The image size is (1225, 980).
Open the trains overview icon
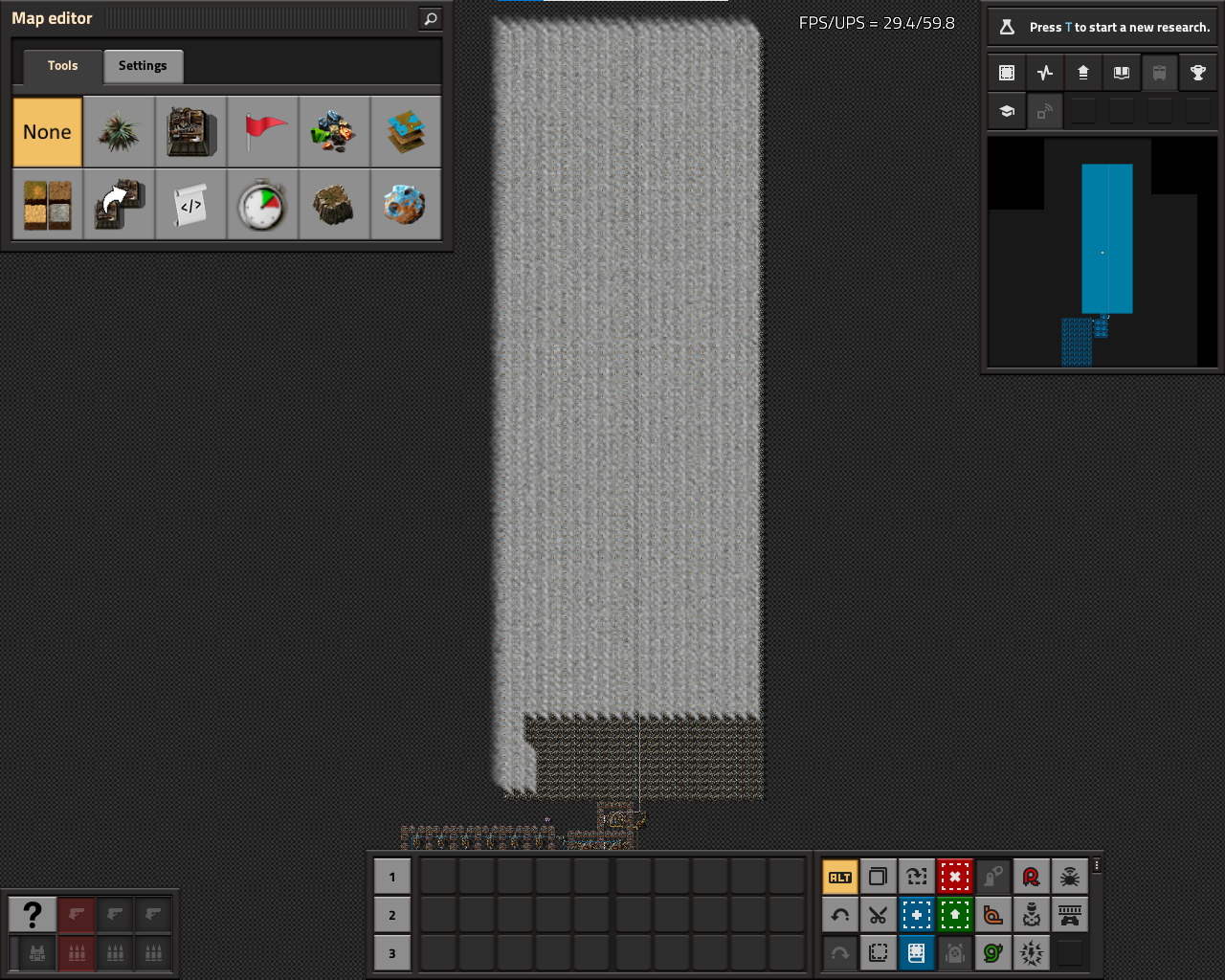(x=1160, y=73)
